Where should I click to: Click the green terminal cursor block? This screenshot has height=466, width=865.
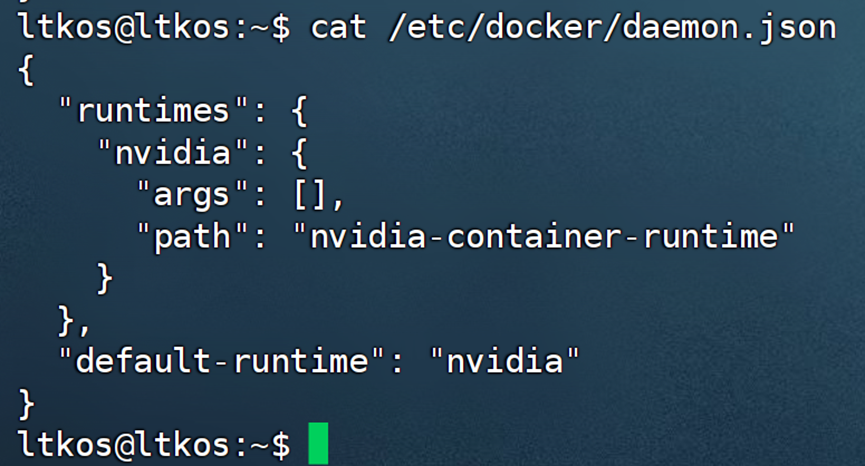coord(318,443)
